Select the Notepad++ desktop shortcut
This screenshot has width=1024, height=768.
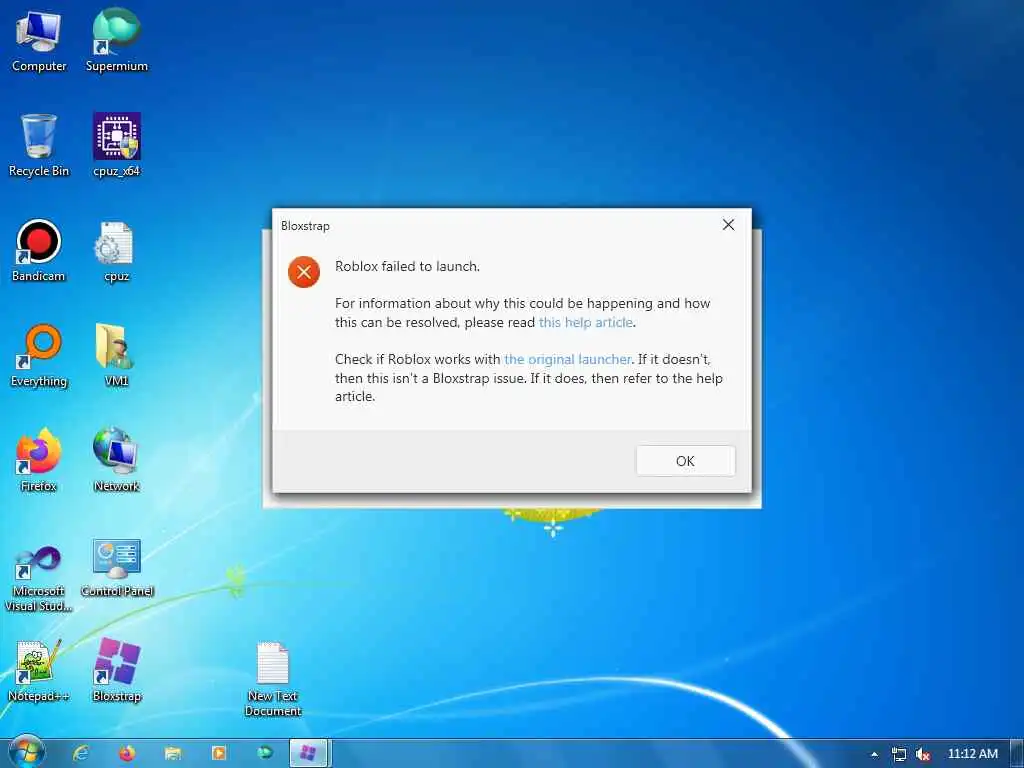click(39, 671)
